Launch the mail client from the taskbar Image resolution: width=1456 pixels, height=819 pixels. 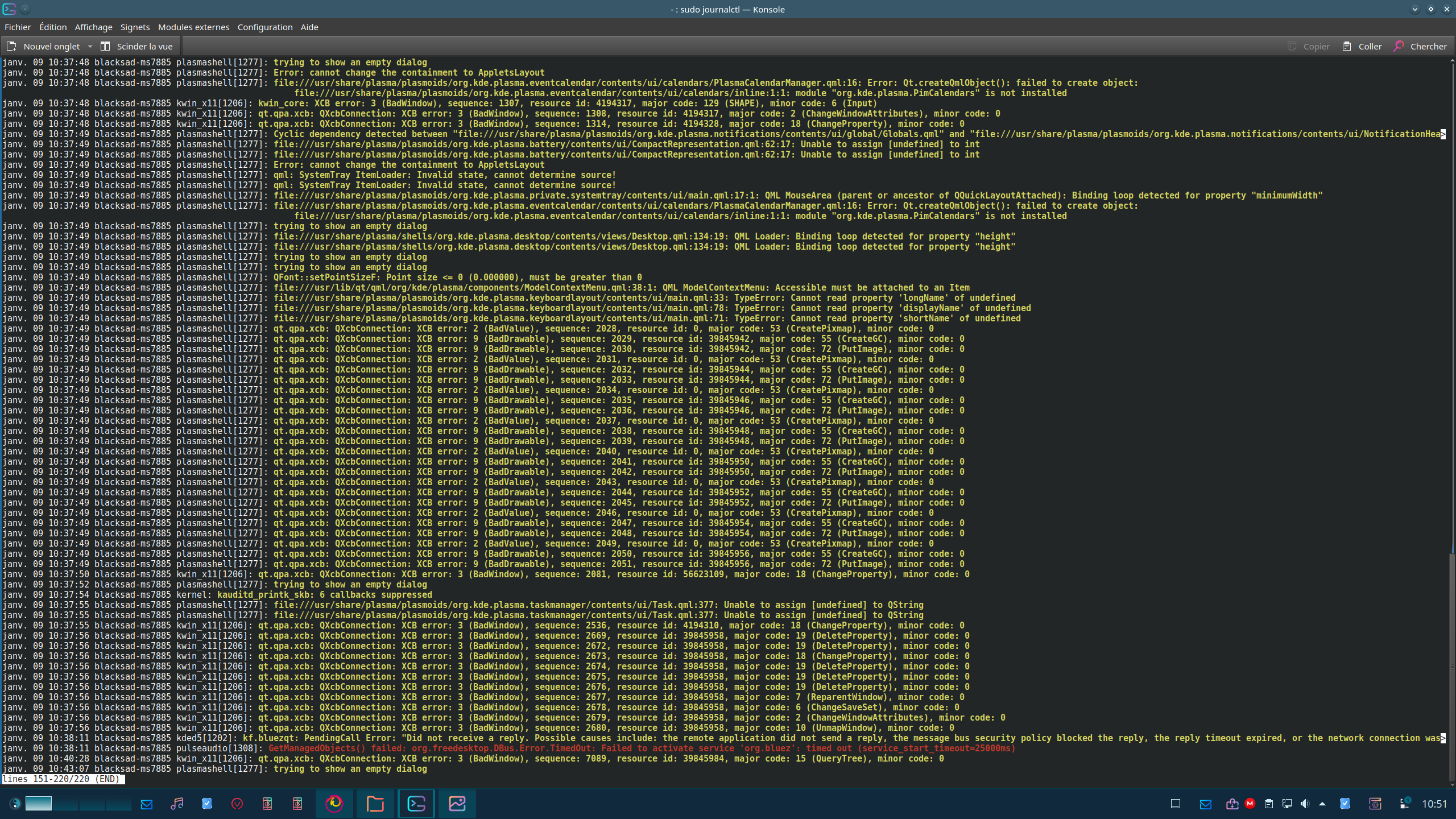[147, 804]
